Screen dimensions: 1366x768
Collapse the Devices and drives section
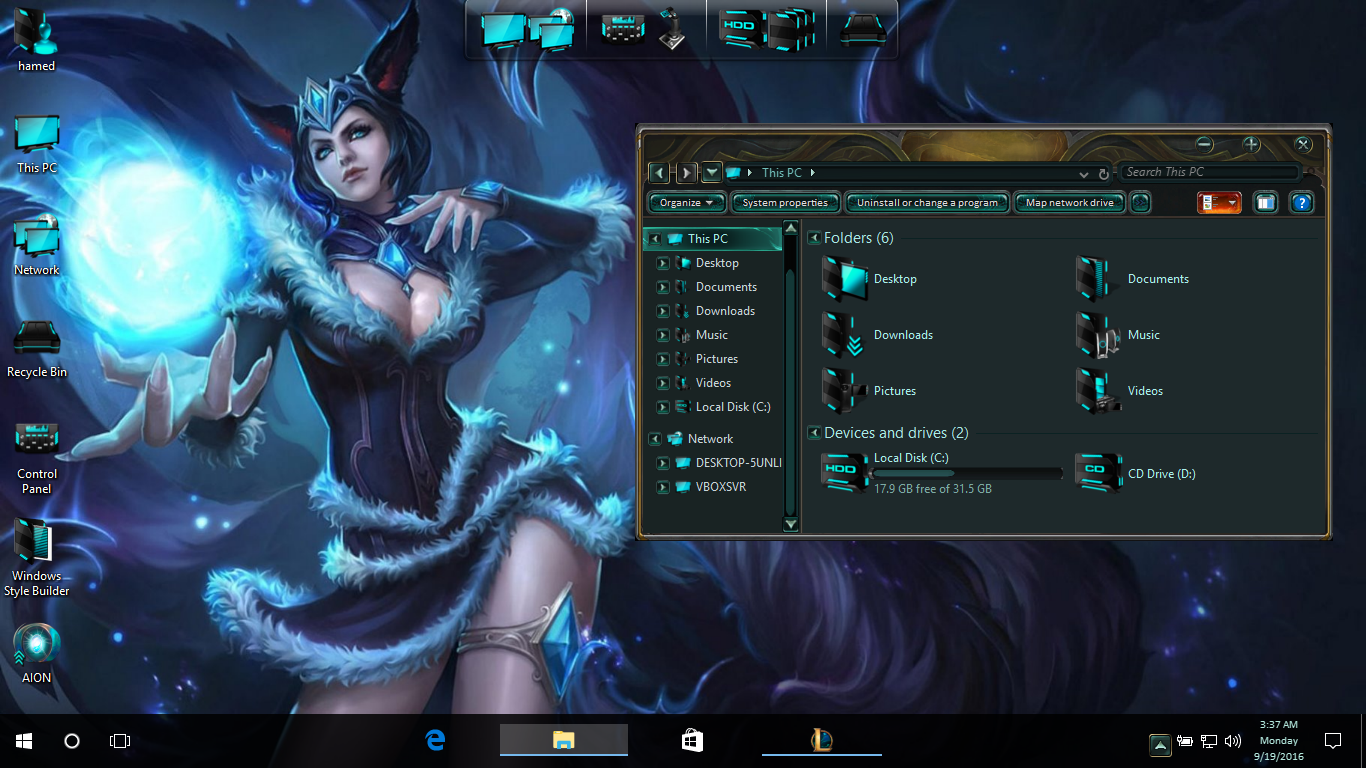coord(814,433)
